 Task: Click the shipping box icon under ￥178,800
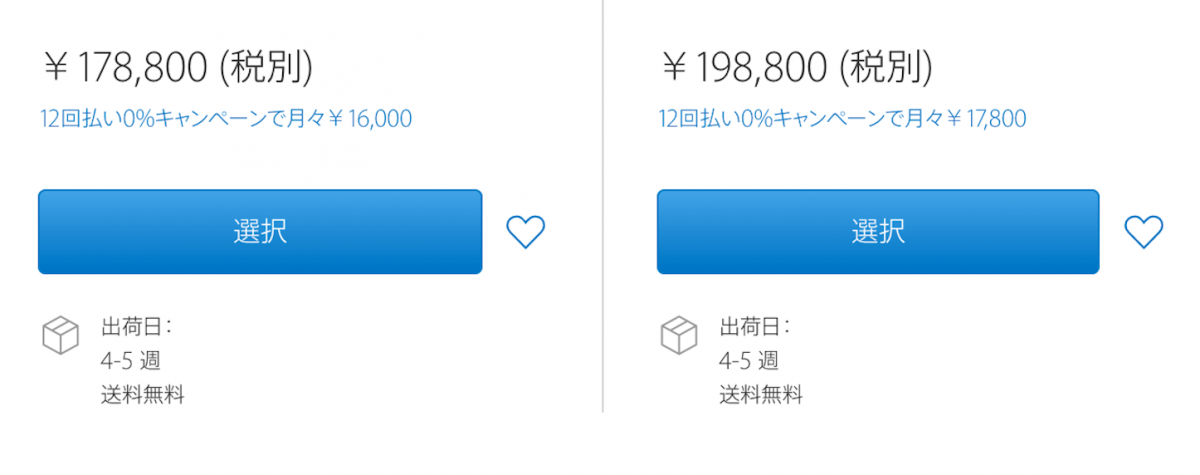[60, 335]
